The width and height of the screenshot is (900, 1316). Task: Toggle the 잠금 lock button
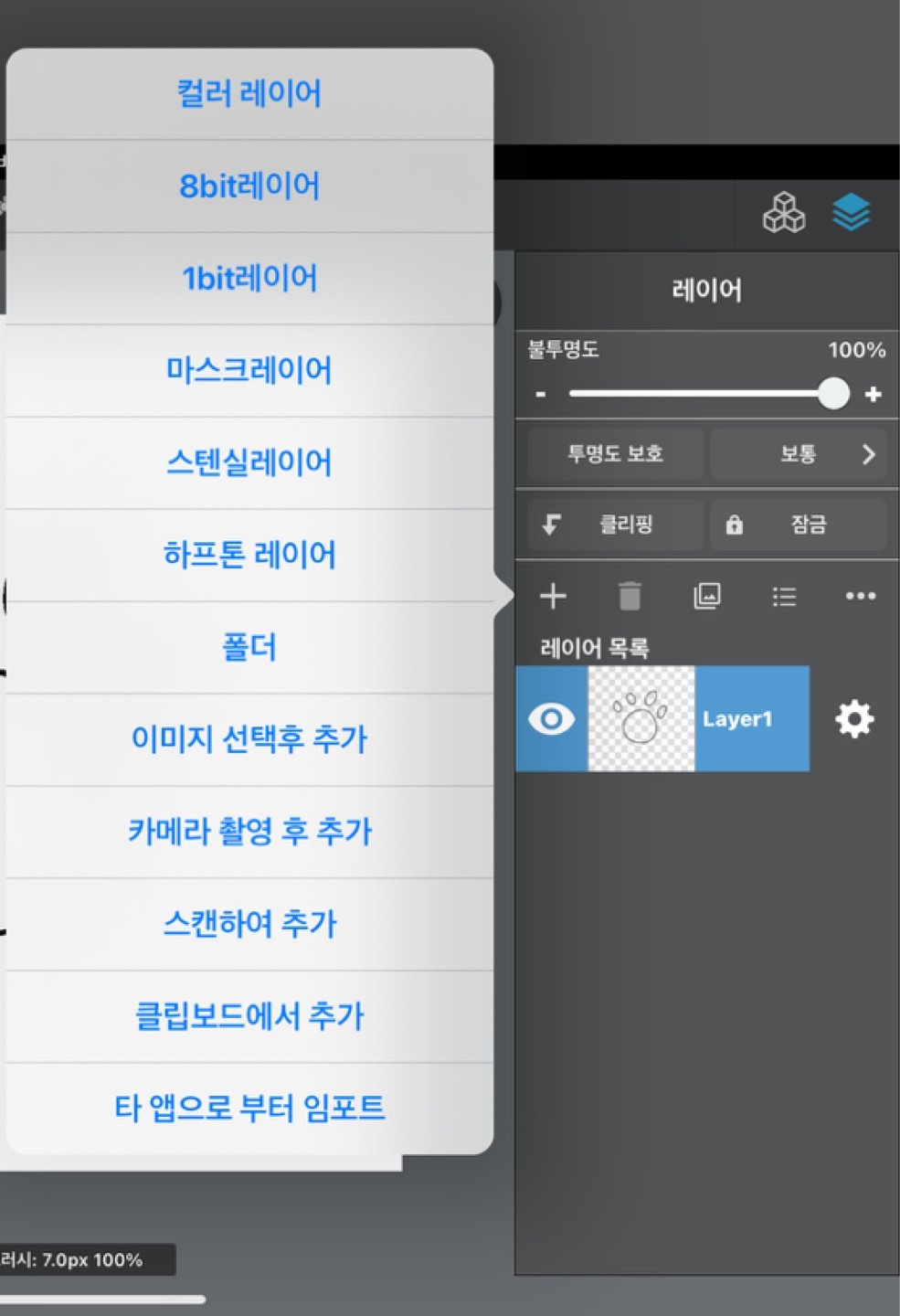(799, 525)
